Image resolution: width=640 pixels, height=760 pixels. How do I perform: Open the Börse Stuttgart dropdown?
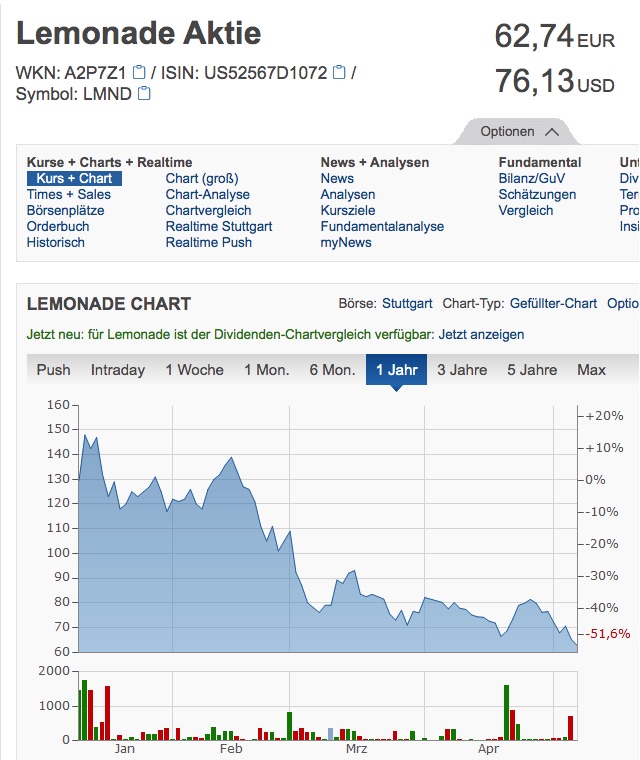[x=406, y=304]
